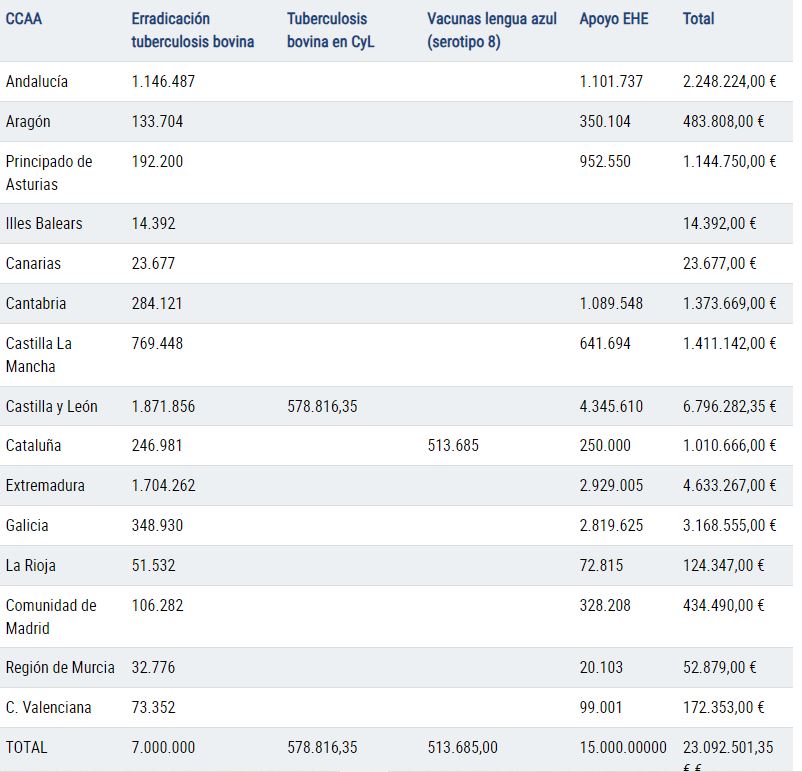
Task: Select Región de Murcia row label
Action: [60, 668]
